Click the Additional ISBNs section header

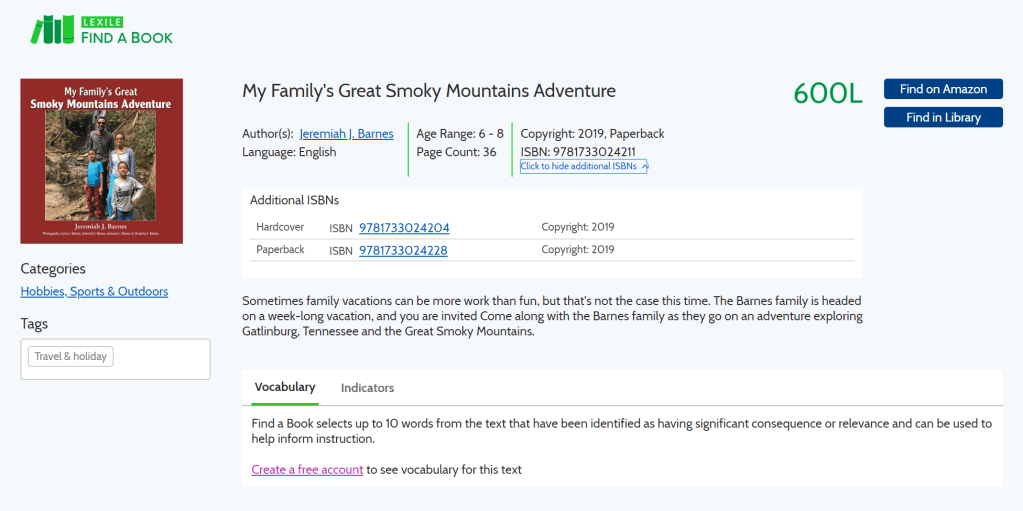tap(294, 200)
